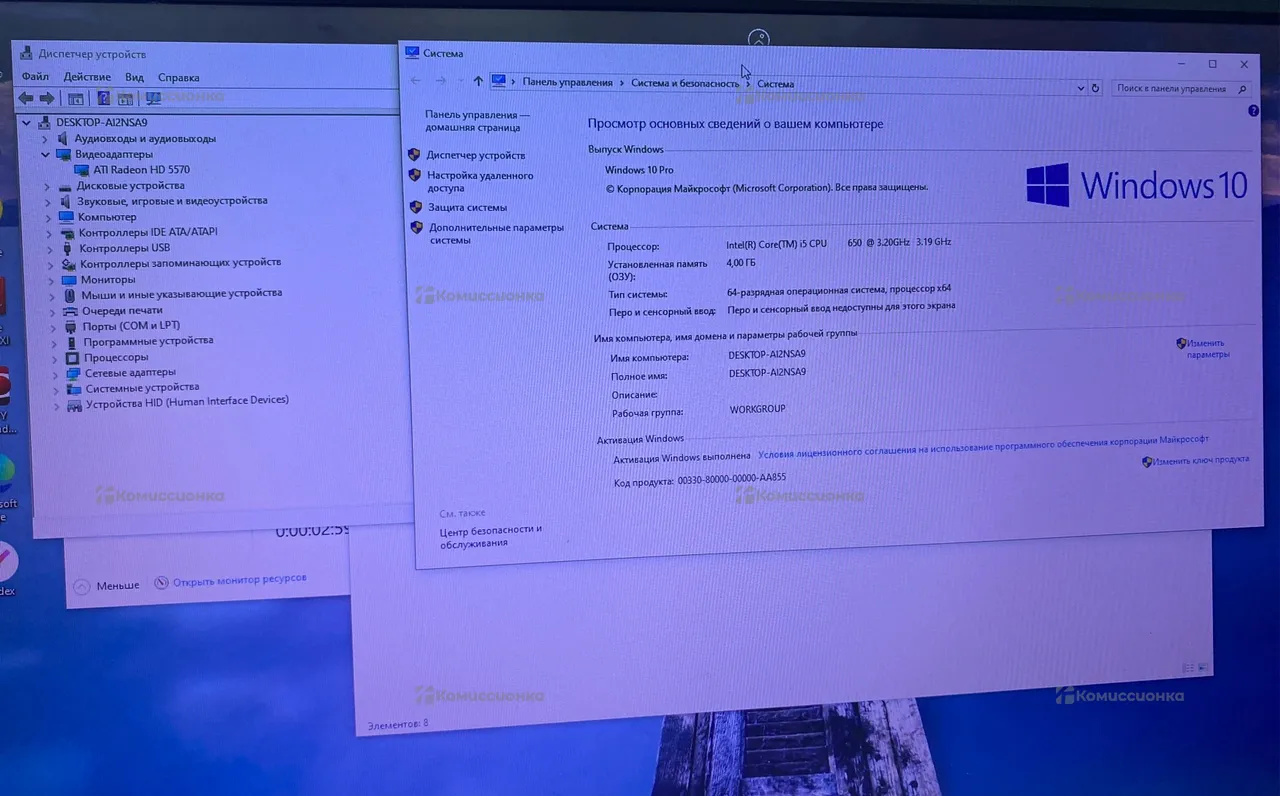Screen dimensions: 1280x796
Task: Click Открыть монитор ресурсов link
Action: 239,579
